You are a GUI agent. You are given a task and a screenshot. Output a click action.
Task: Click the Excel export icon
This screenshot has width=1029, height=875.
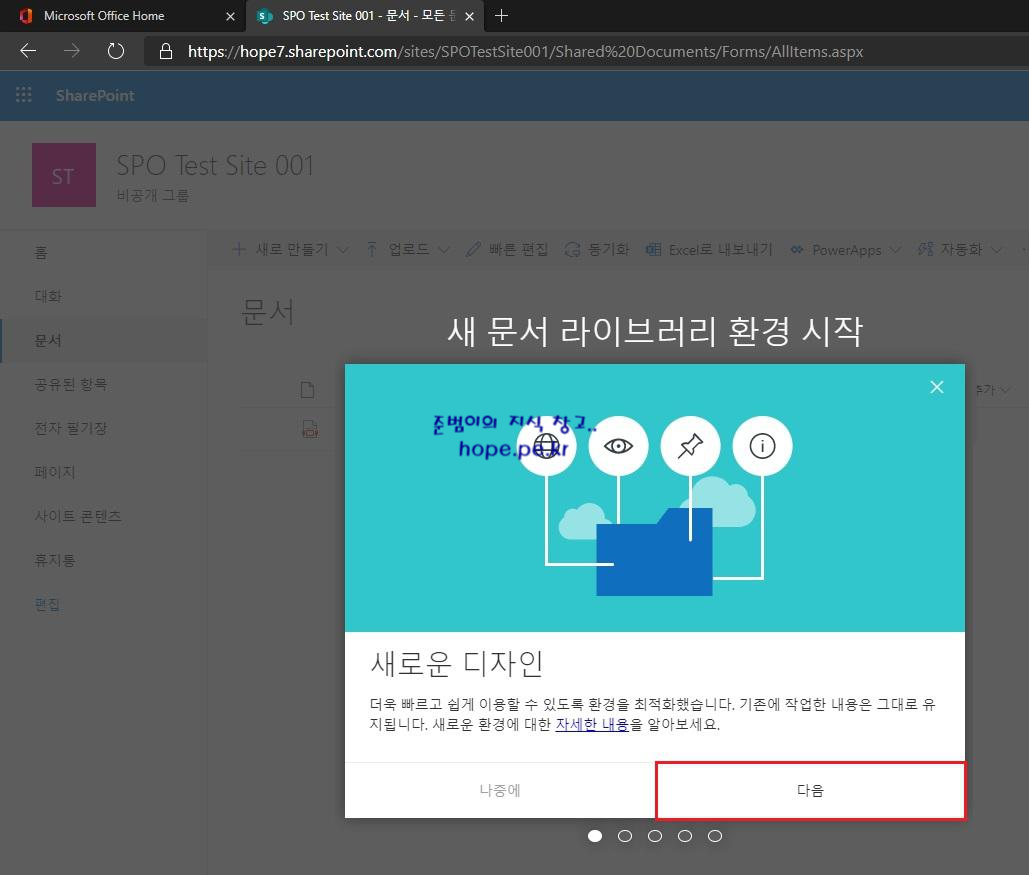click(x=653, y=249)
